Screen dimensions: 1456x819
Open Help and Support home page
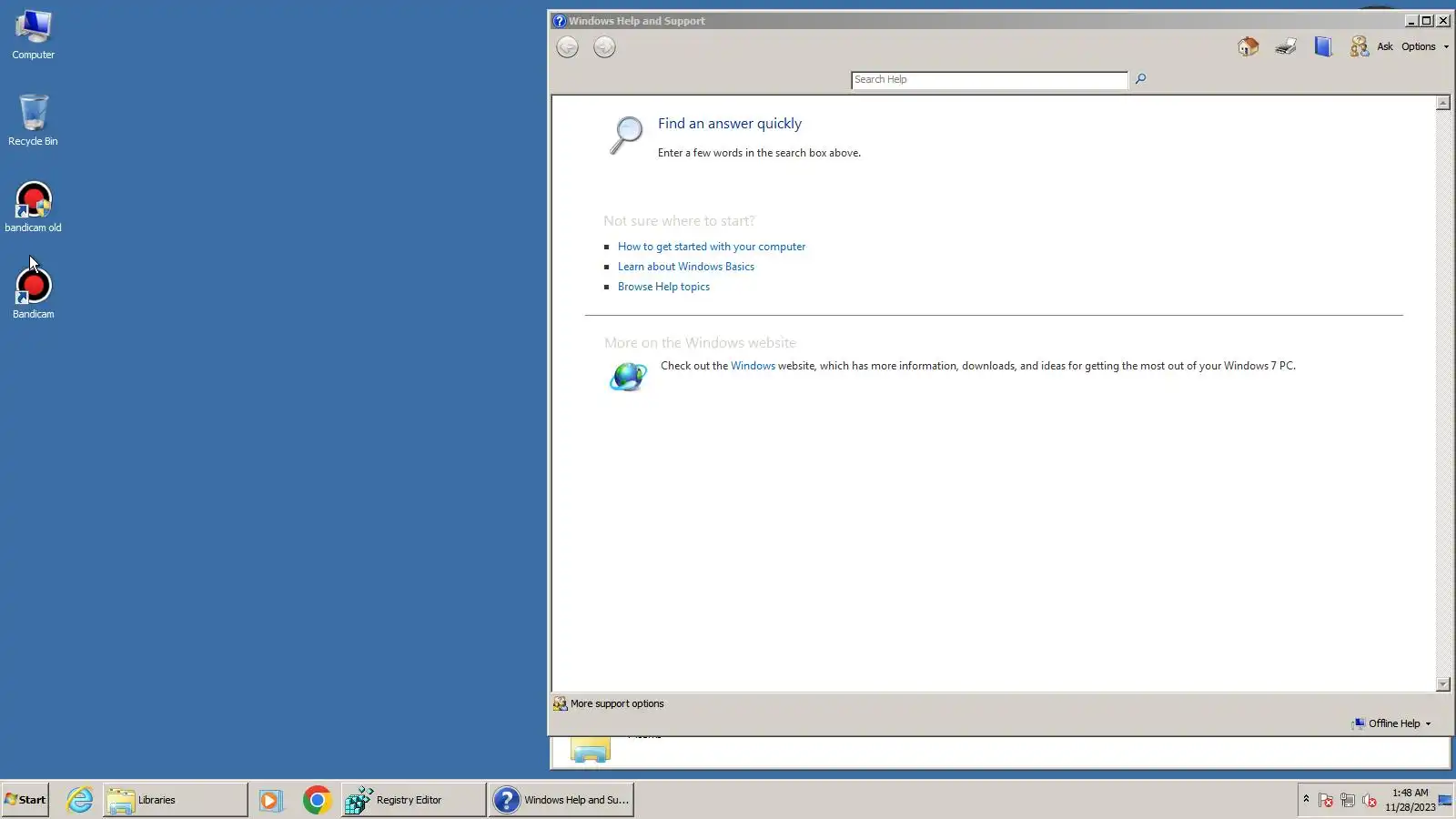click(x=1248, y=46)
